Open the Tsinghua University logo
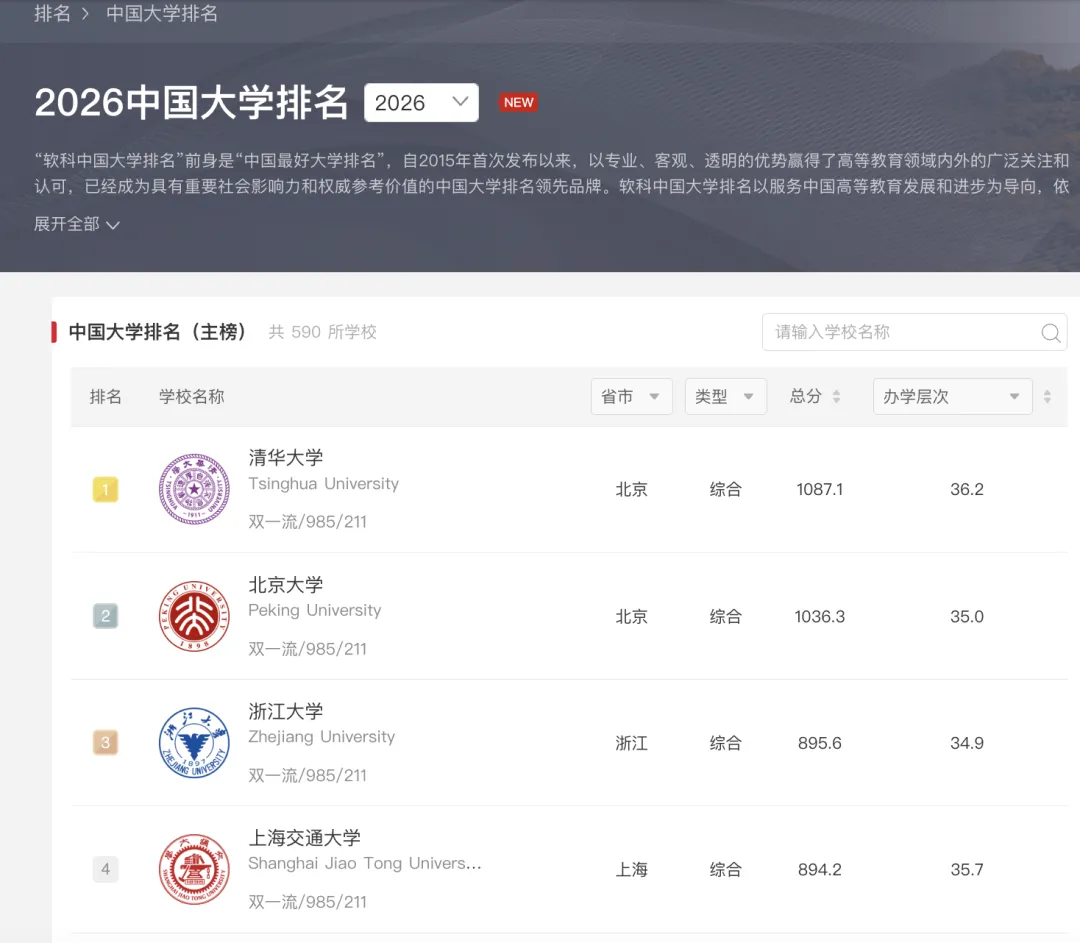This screenshot has height=943, width=1080. [x=194, y=489]
